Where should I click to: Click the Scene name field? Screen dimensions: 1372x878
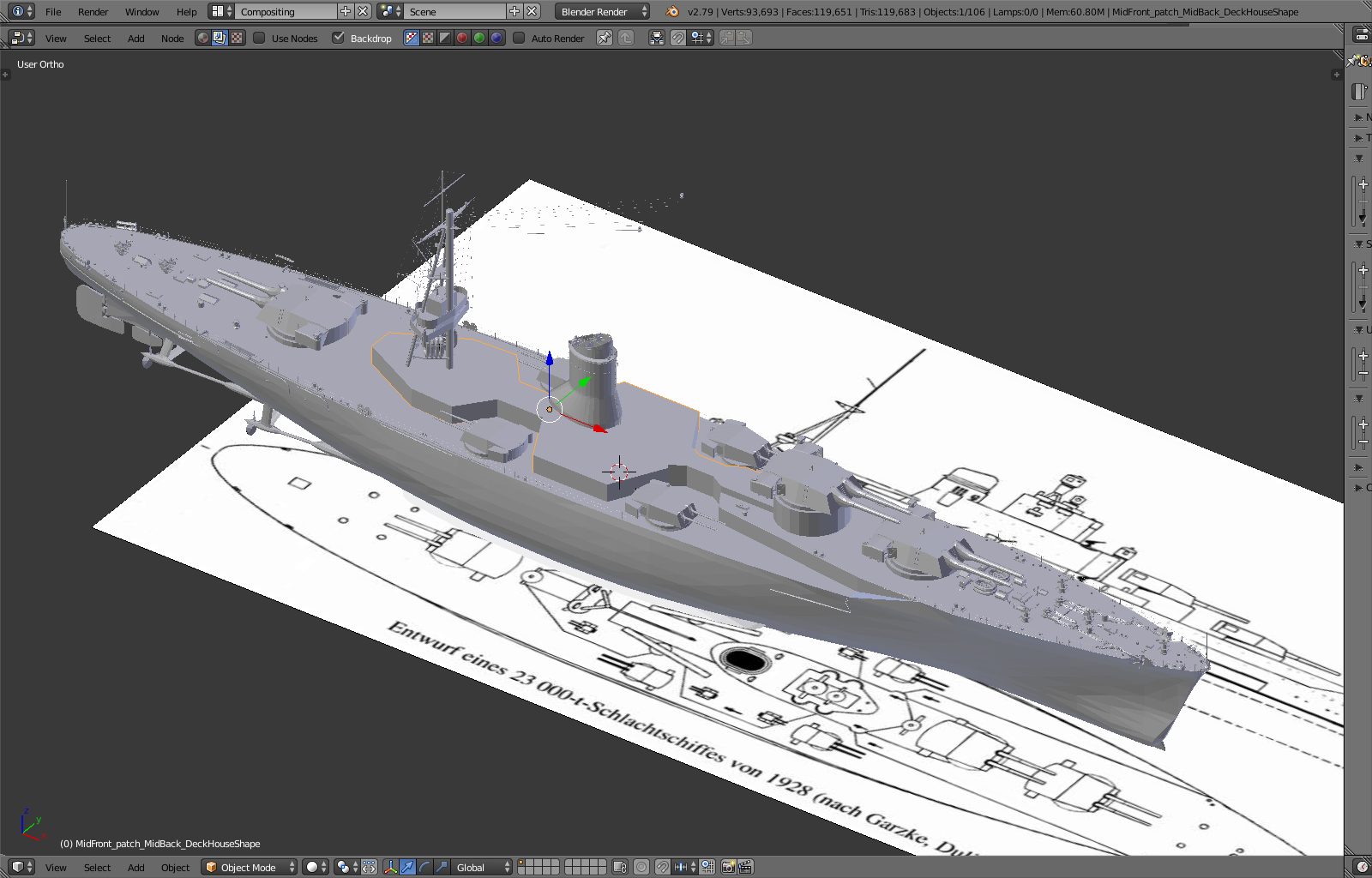click(x=454, y=11)
